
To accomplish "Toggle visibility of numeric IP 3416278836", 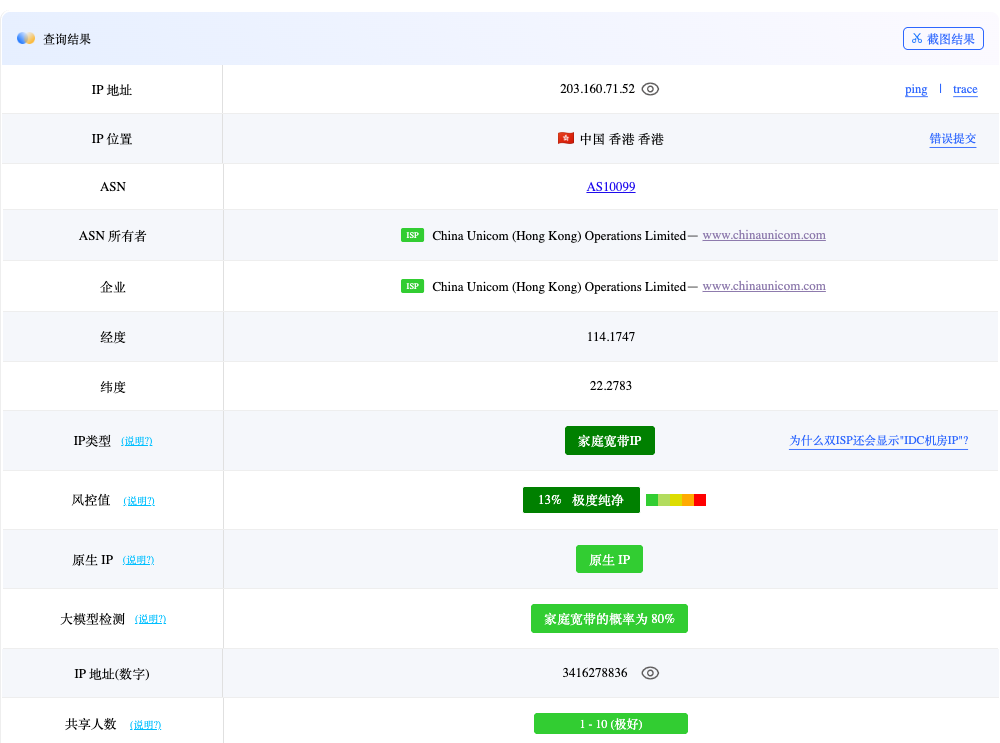I will [650, 673].
